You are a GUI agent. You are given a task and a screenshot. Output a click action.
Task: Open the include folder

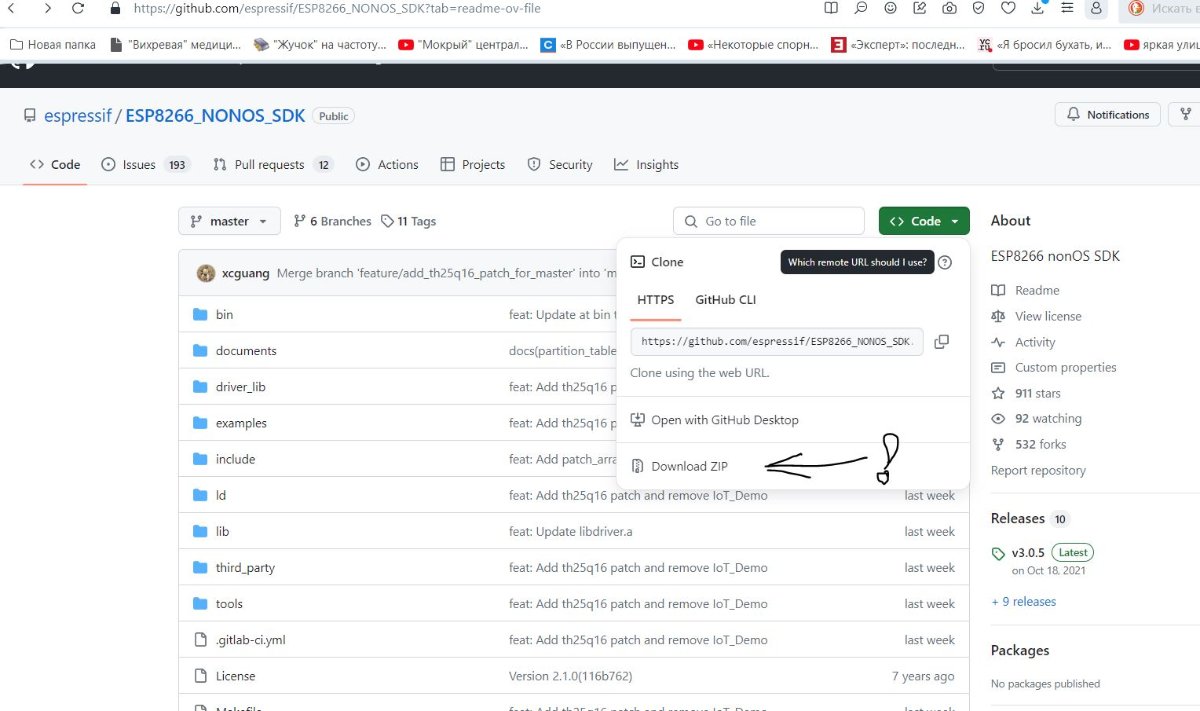tap(235, 459)
